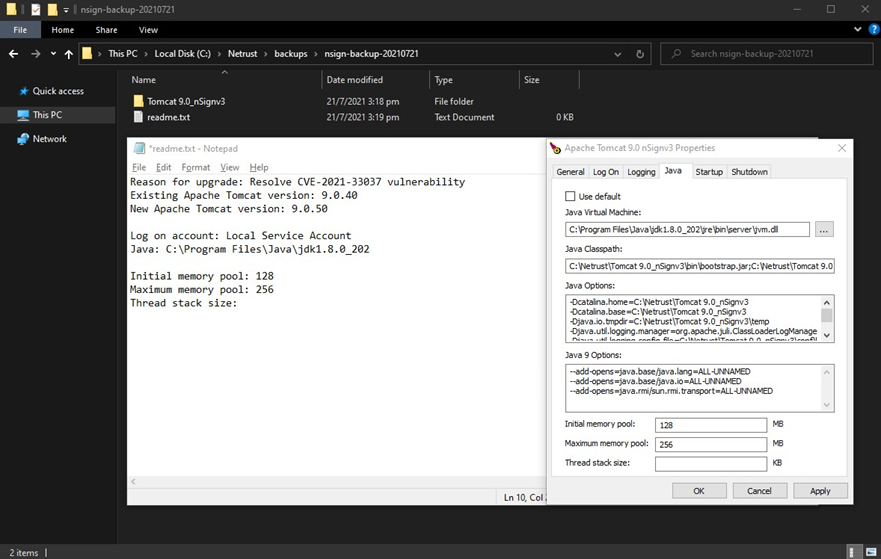Close the Tomcat Properties dialog
The image size is (881, 559).
pos(842,148)
